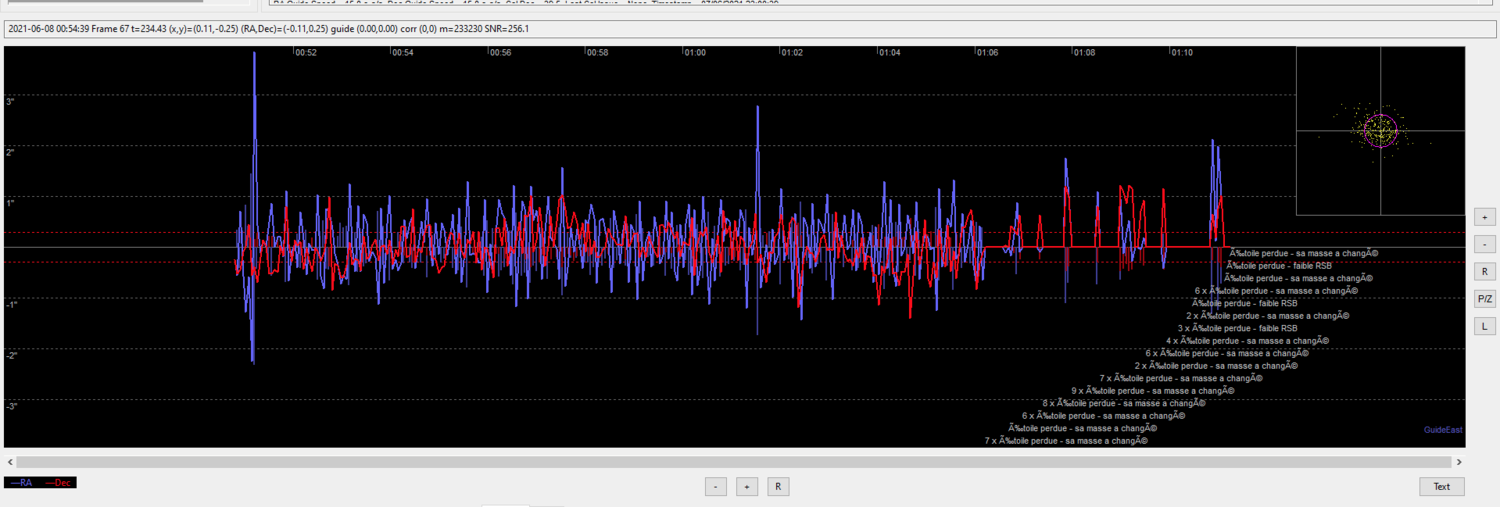Click the 00:52 time marker
This screenshot has width=1500, height=507.
tap(306, 52)
